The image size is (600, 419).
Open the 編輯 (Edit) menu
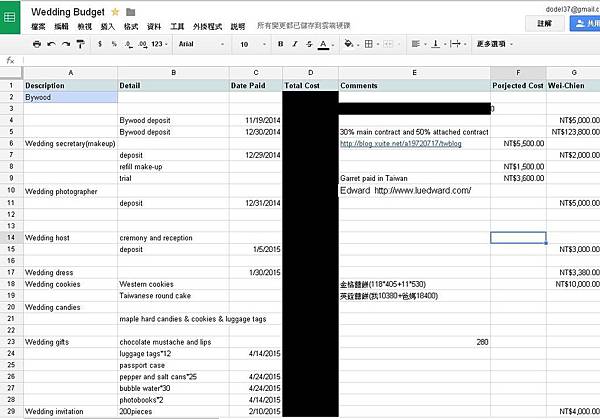tap(61, 26)
